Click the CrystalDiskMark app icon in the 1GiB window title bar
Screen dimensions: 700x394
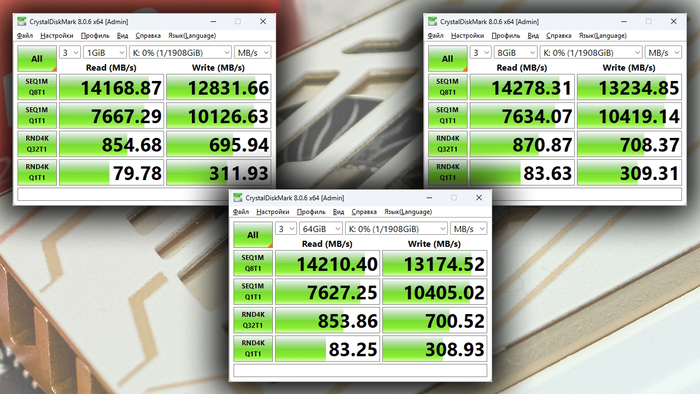[22, 21]
